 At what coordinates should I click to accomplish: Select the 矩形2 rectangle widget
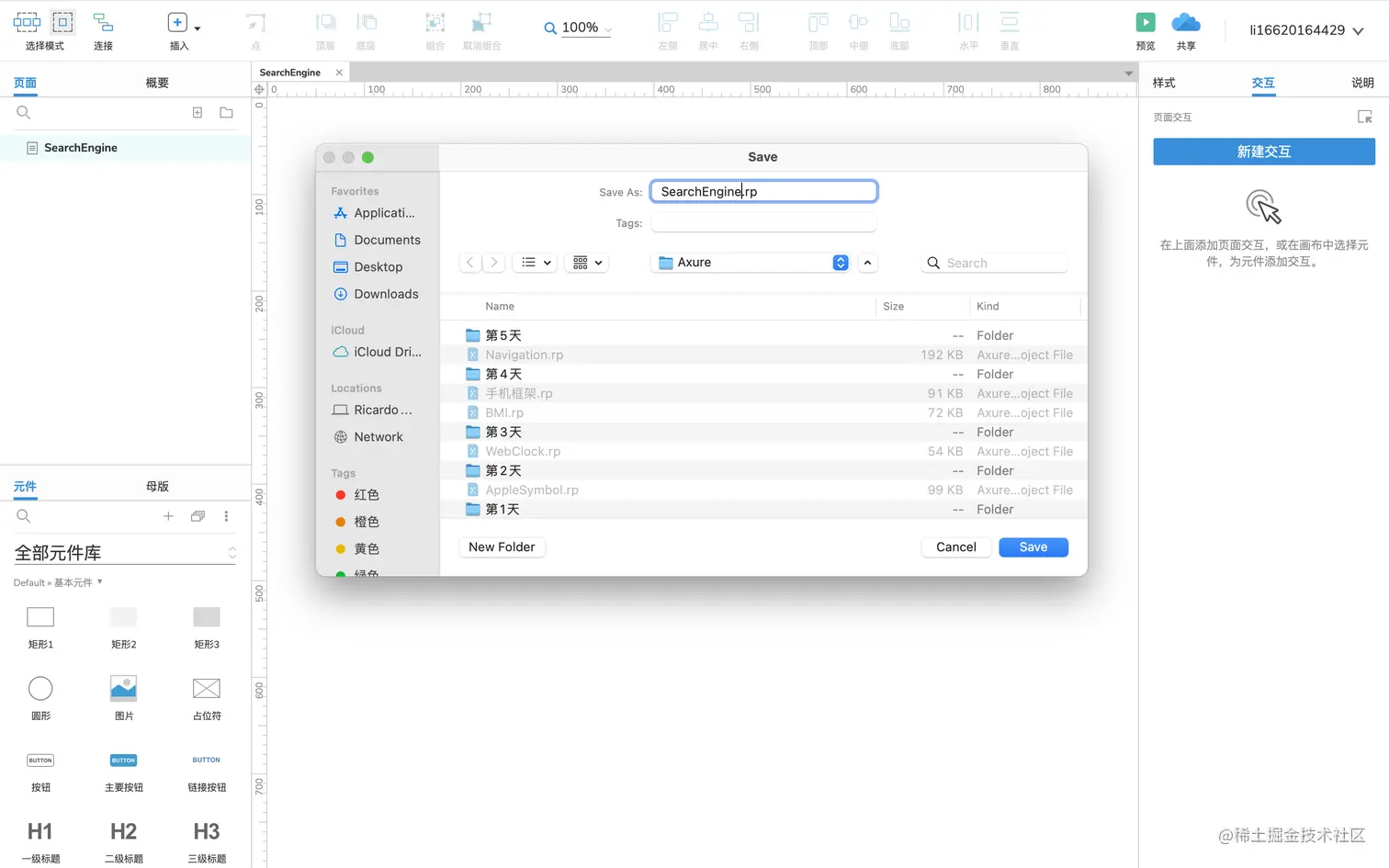(x=123, y=627)
